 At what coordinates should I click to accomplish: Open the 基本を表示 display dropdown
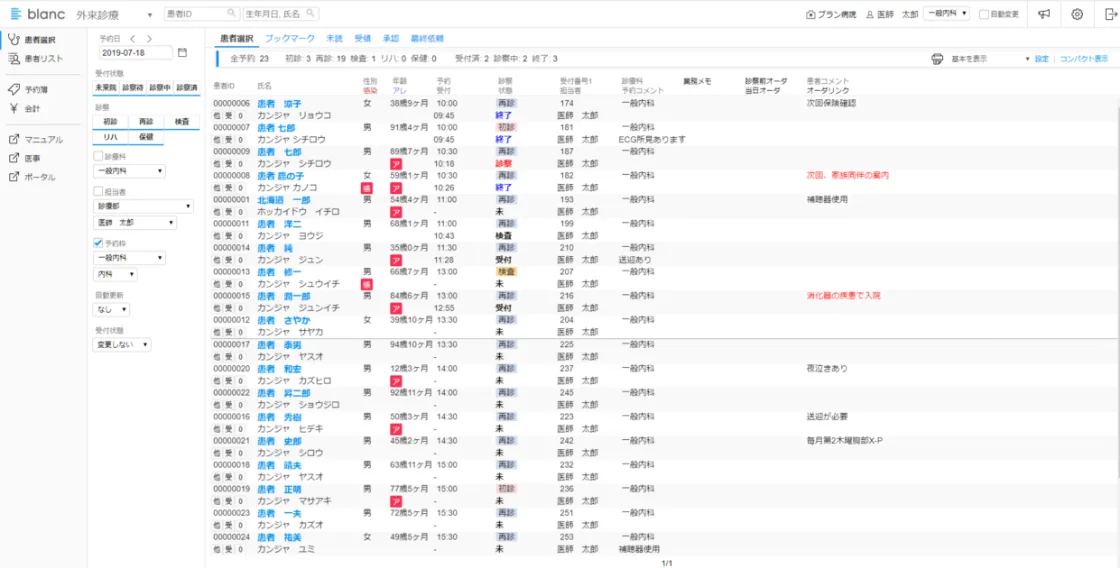point(991,59)
